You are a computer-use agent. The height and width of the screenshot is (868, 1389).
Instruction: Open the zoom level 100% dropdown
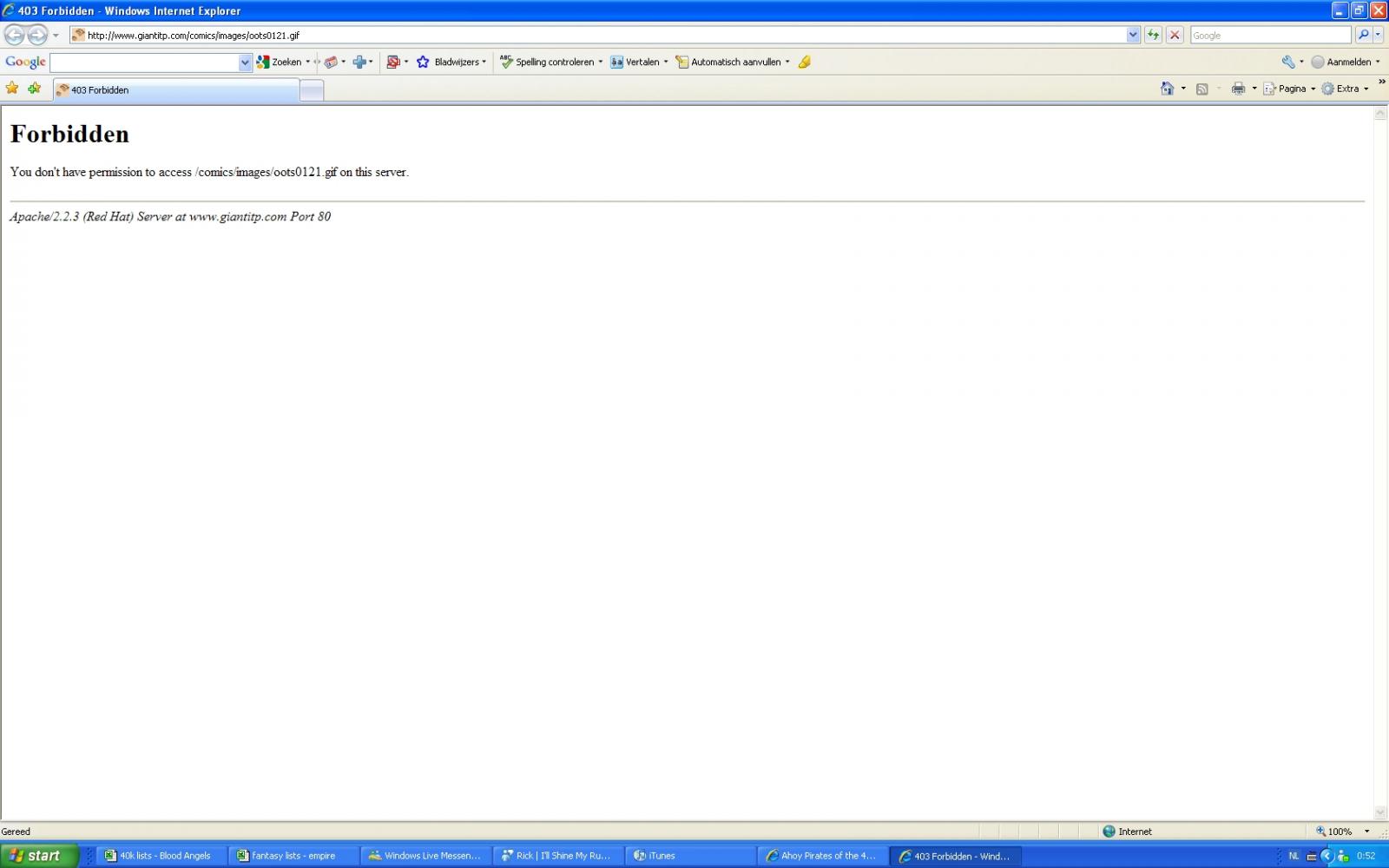(x=1366, y=832)
